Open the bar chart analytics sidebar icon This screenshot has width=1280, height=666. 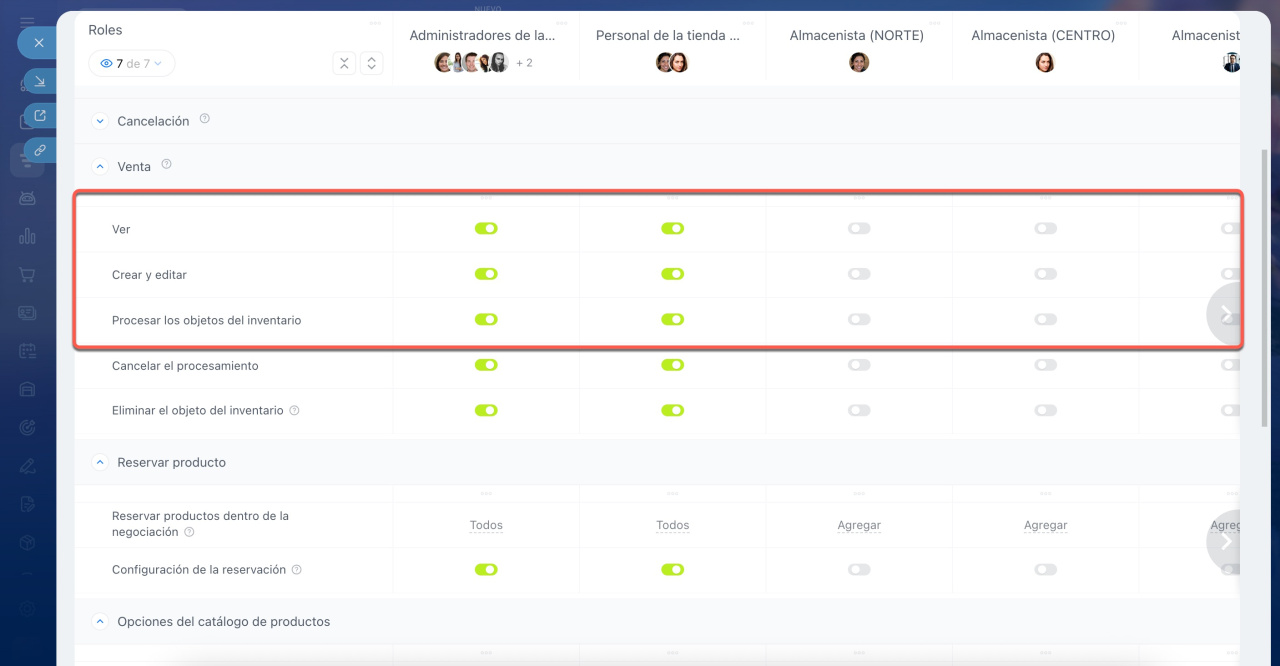click(x=27, y=236)
